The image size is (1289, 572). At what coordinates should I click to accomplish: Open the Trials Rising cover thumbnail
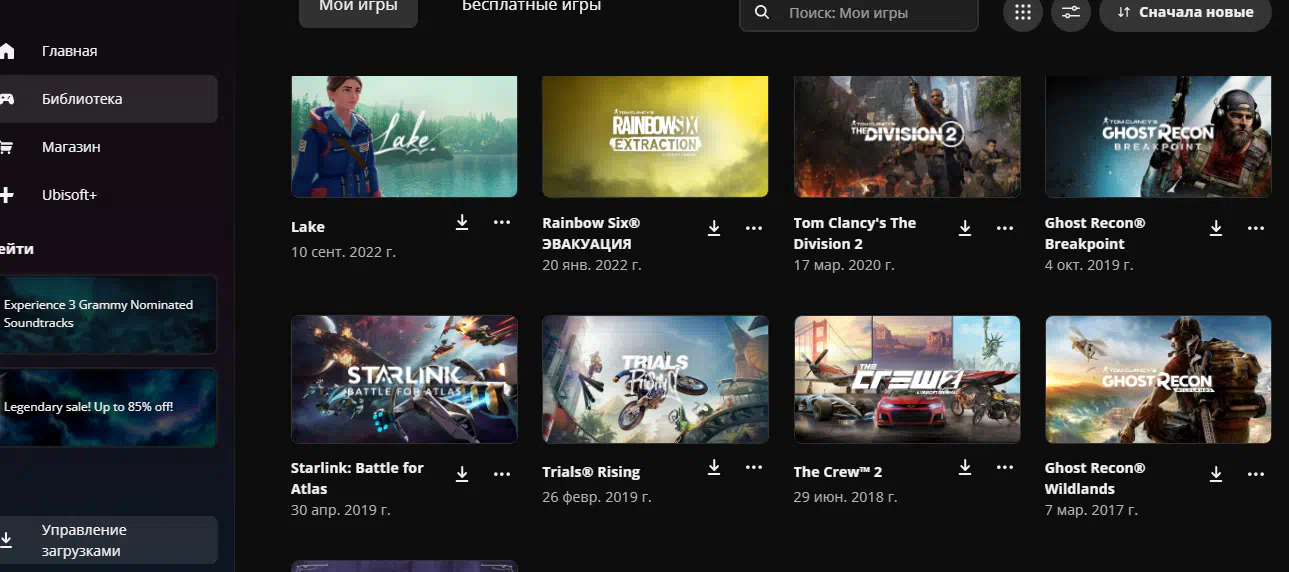coord(655,379)
